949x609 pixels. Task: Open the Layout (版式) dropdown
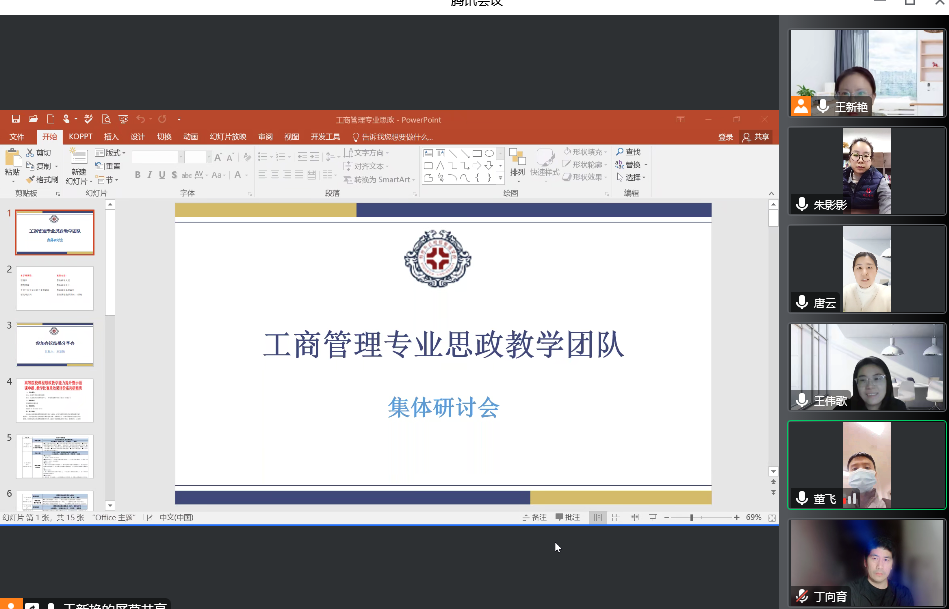click(110, 153)
